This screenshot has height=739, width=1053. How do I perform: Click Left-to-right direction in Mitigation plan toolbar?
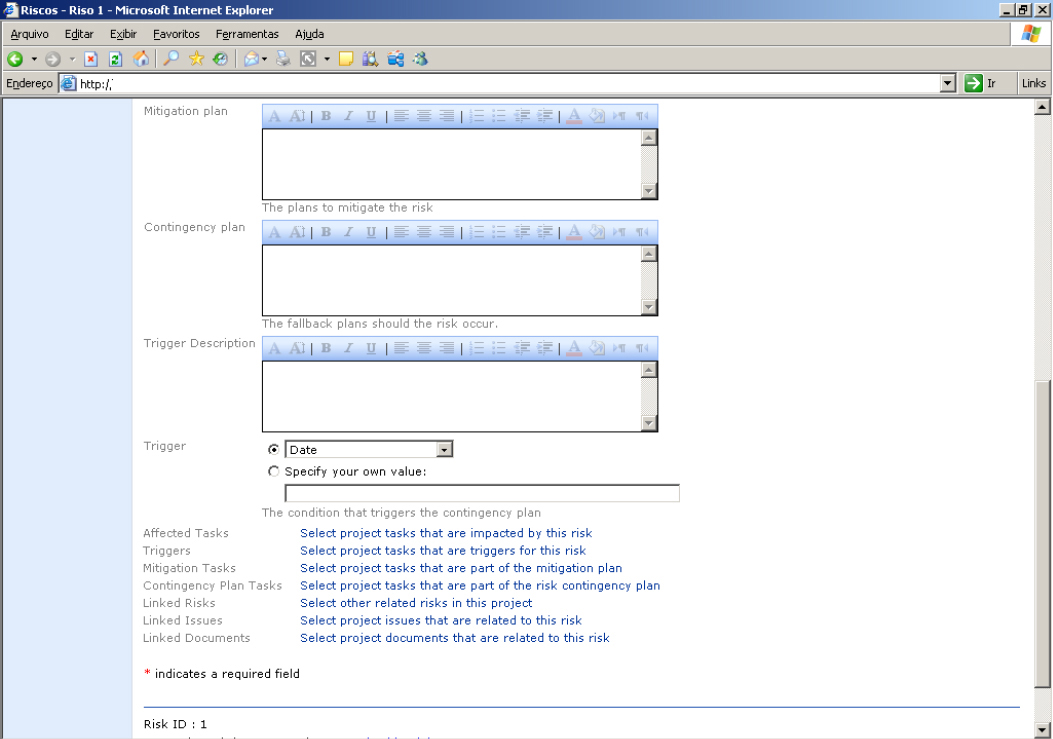(619, 116)
